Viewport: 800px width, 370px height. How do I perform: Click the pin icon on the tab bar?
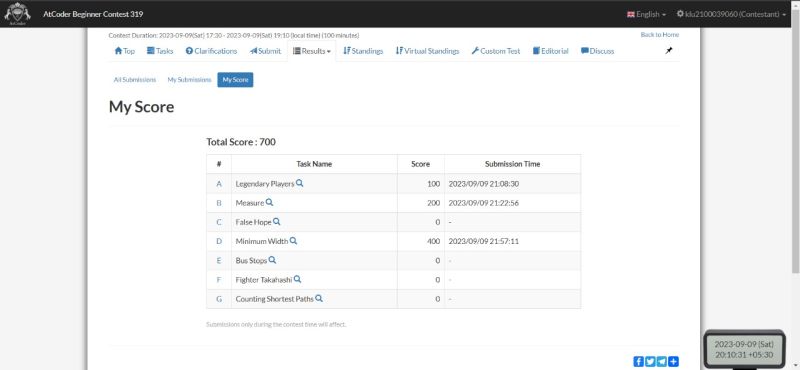coord(669,51)
